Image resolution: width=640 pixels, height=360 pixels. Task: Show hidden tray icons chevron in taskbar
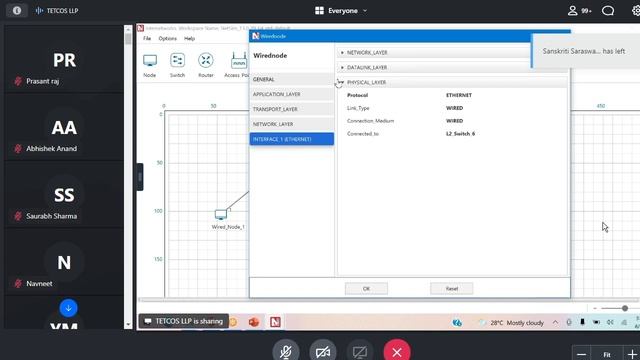(555, 322)
